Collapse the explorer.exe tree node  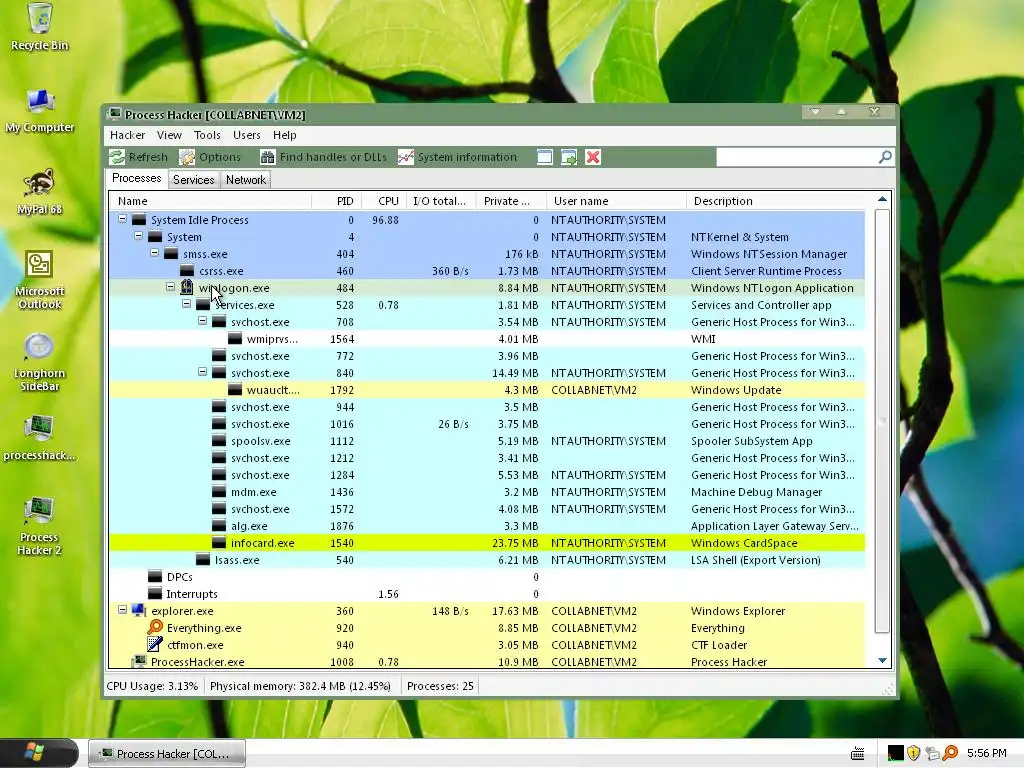[122, 610]
